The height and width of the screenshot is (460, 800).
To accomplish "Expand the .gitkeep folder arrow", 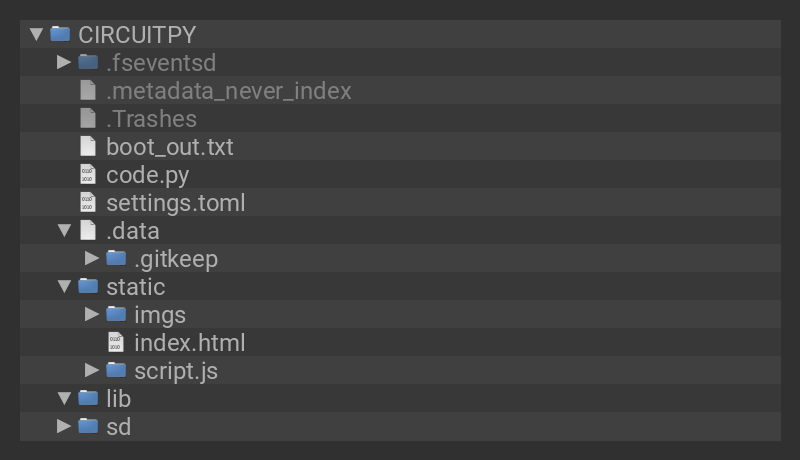I will click(92, 259).
